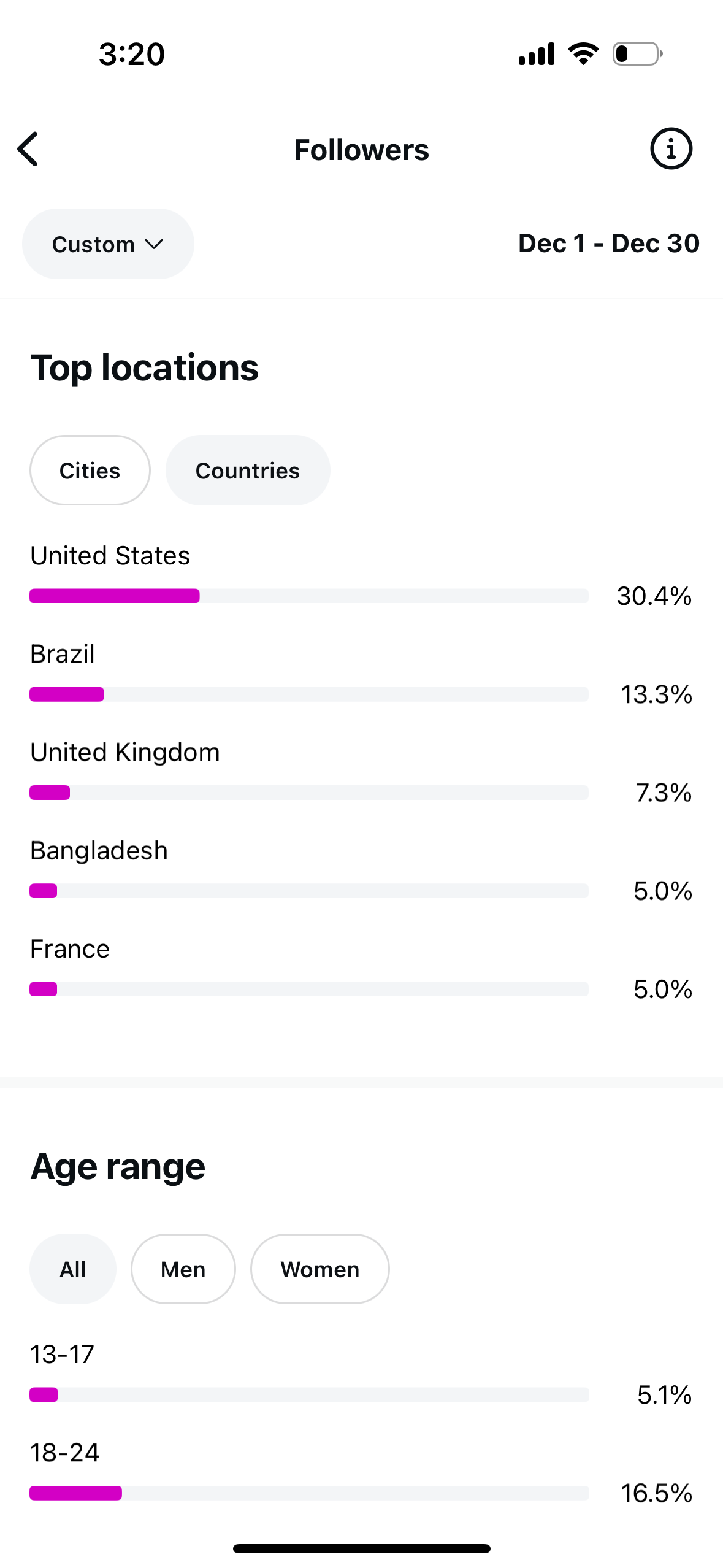Screen dimensions: 723x1568
Task: Tap the Brazil progress bar
Action: coord(309,694)
